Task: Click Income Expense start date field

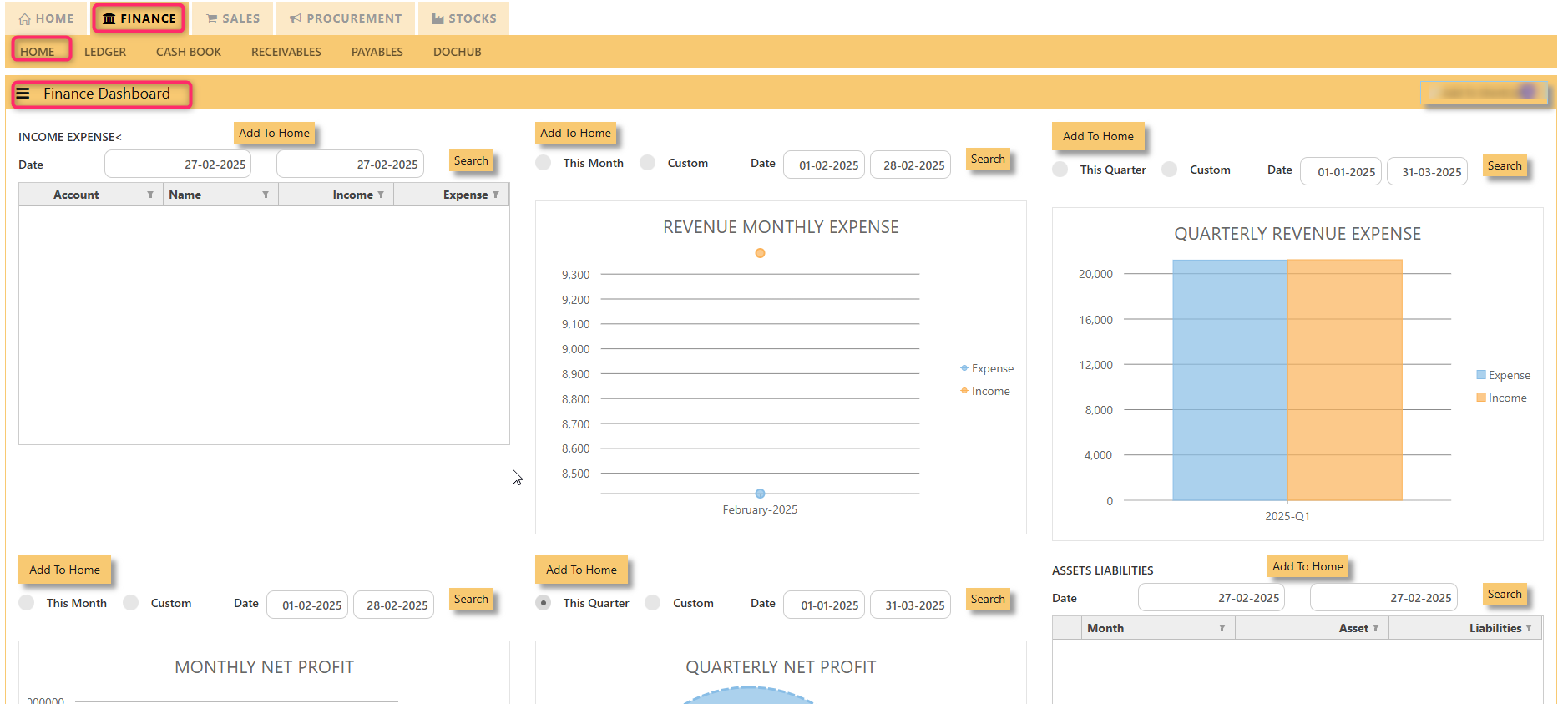Action: 178,164
